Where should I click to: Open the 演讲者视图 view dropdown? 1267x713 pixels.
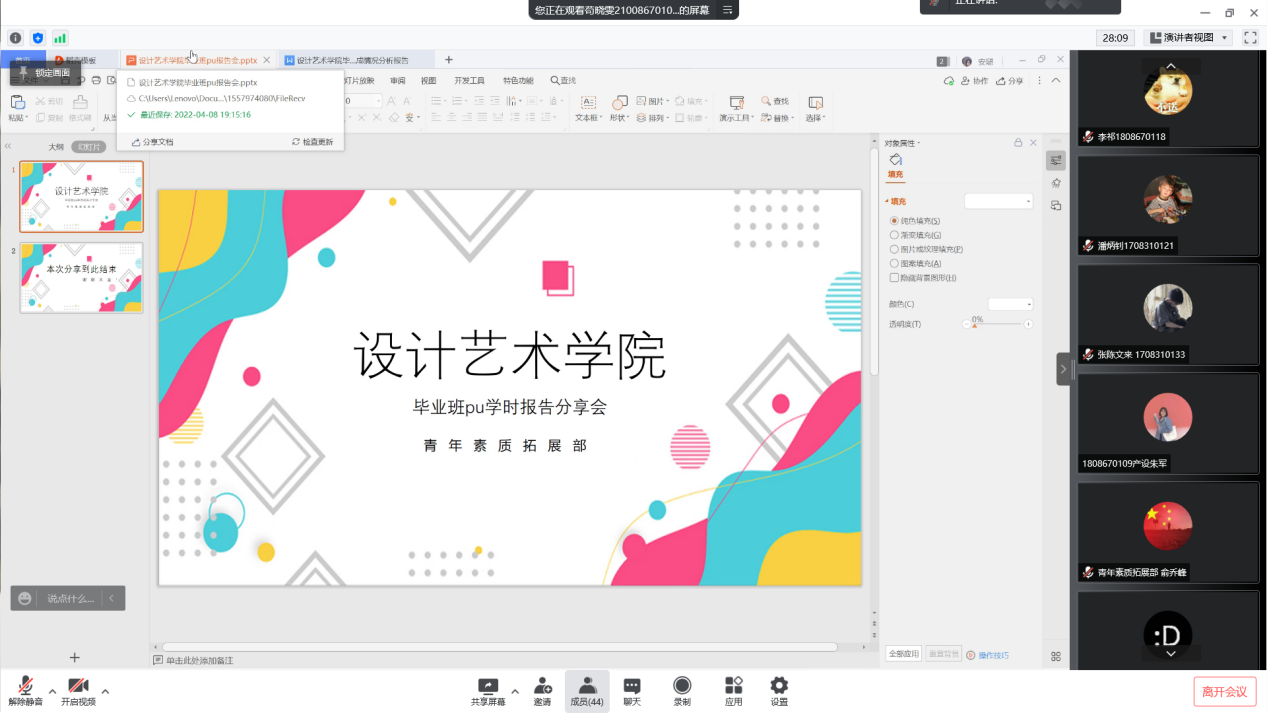click(1188, 38)
